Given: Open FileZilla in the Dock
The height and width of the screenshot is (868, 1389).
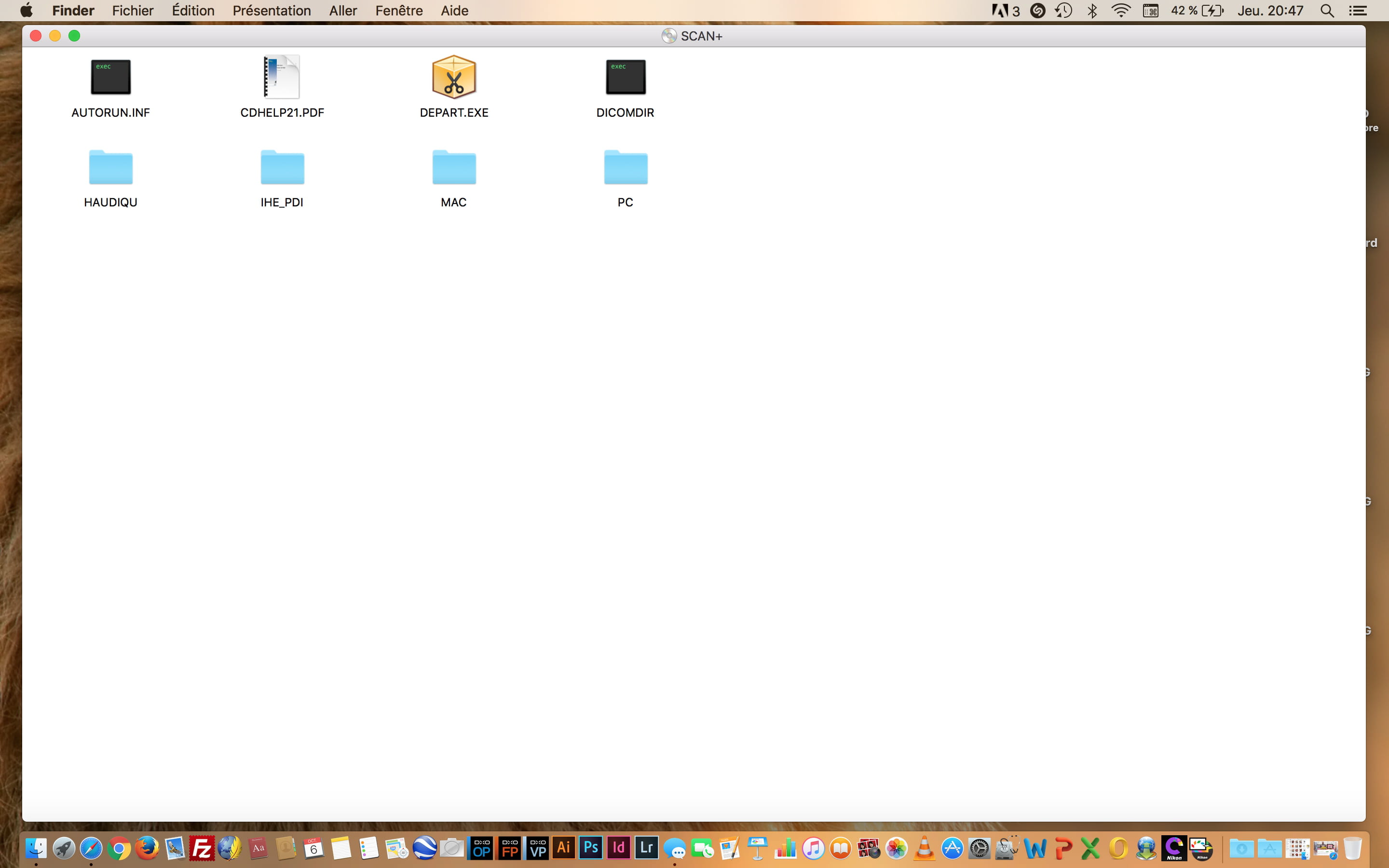Looking at the screenshot, I should click(x=202, y=848).
